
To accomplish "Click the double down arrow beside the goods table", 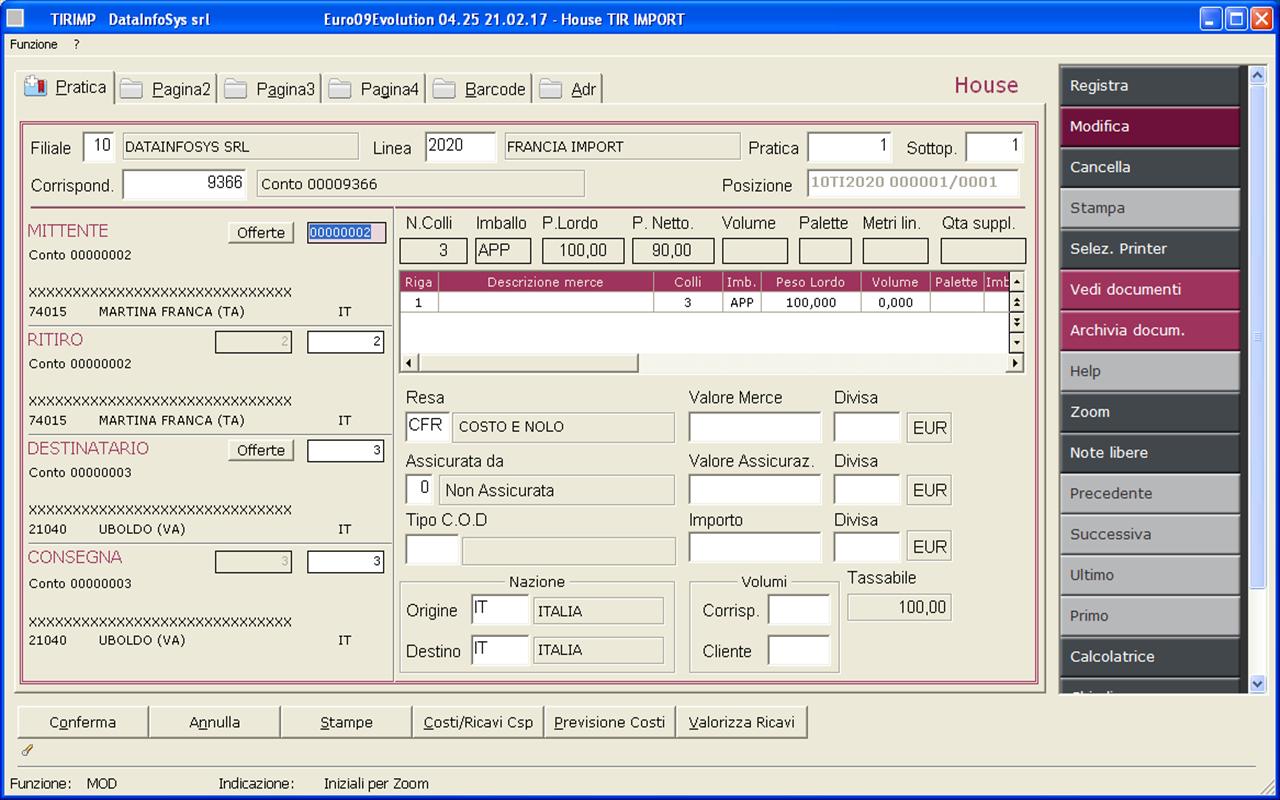I will [x=1017, y=322].
